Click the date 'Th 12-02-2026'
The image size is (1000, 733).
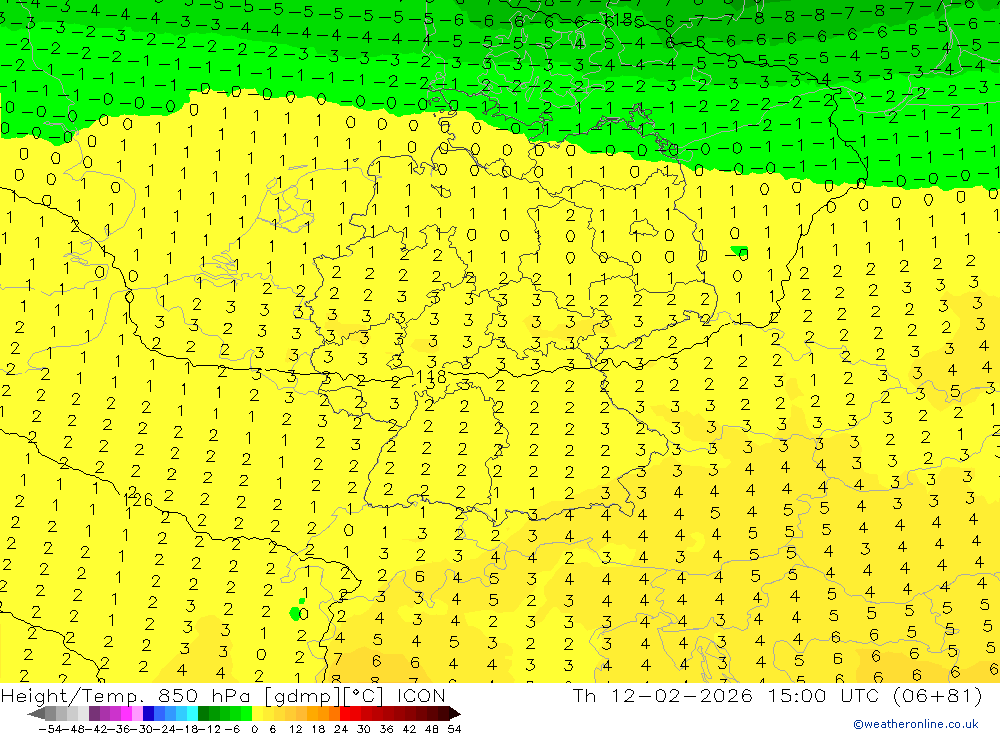click(663, 695)
